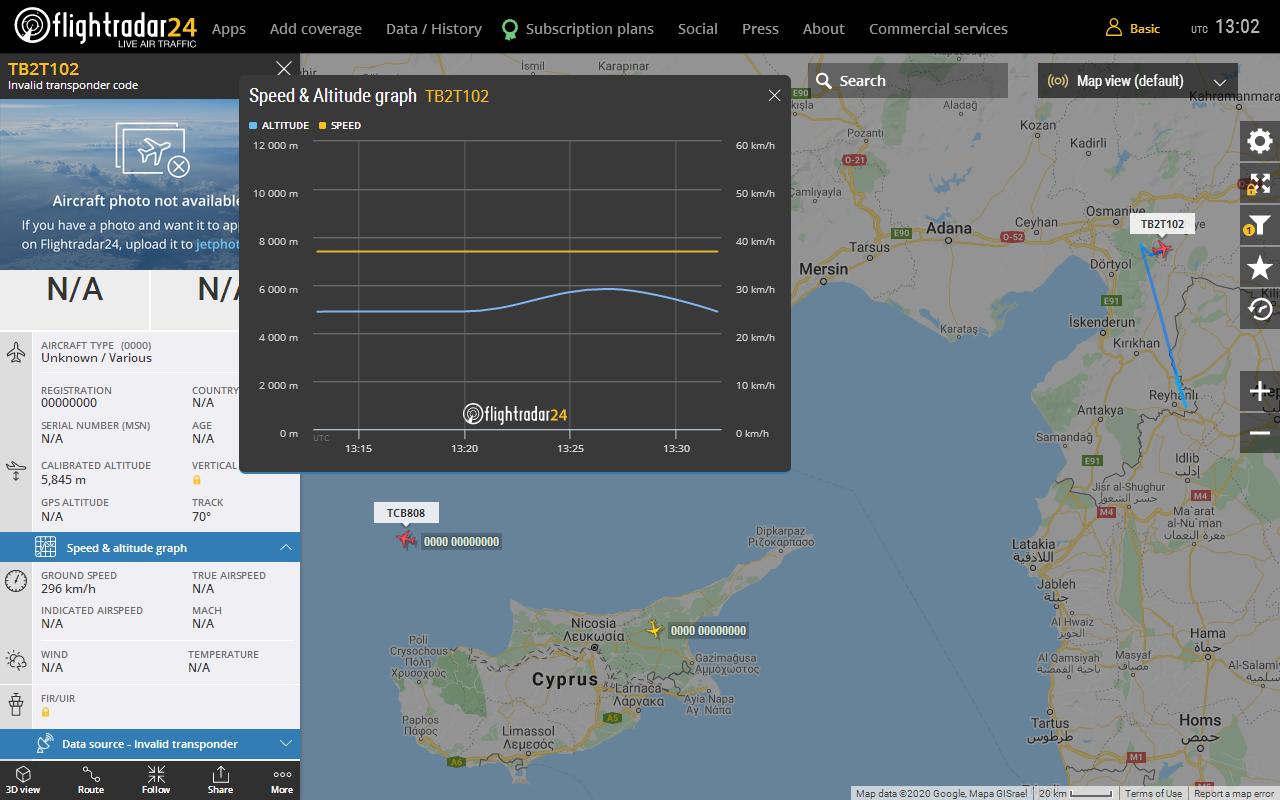Toggle SPEED series in graph legend
The height and width of the screenshot is (800, 1280).
[340, 125]
